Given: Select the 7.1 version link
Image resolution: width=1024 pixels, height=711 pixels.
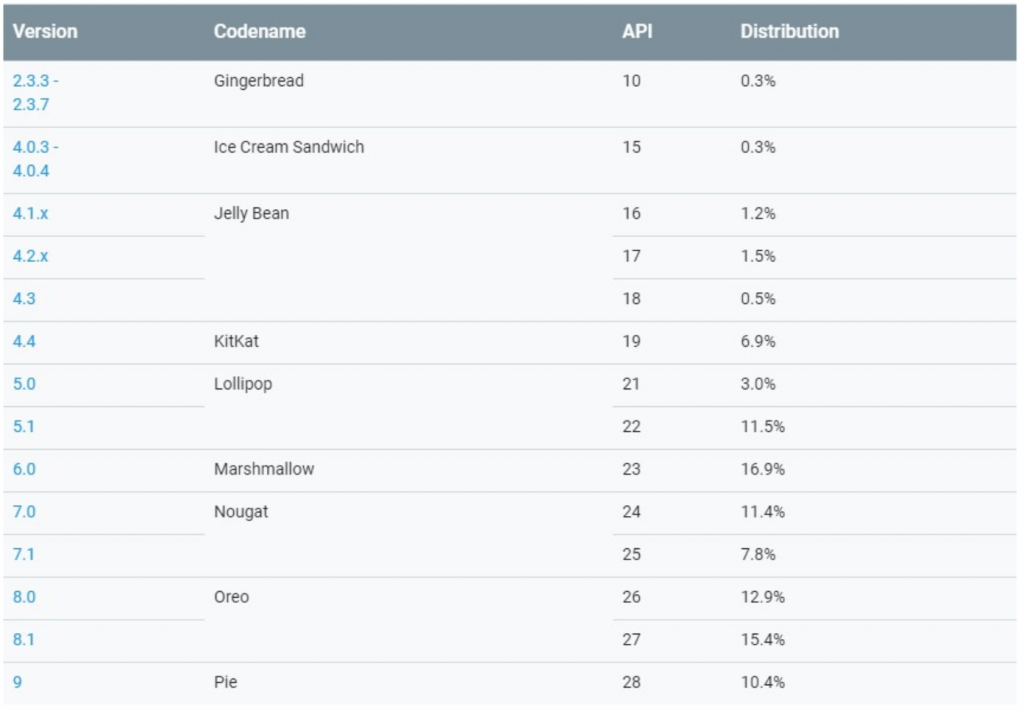Looking at the screenshot, I should [x=24, y=554].
